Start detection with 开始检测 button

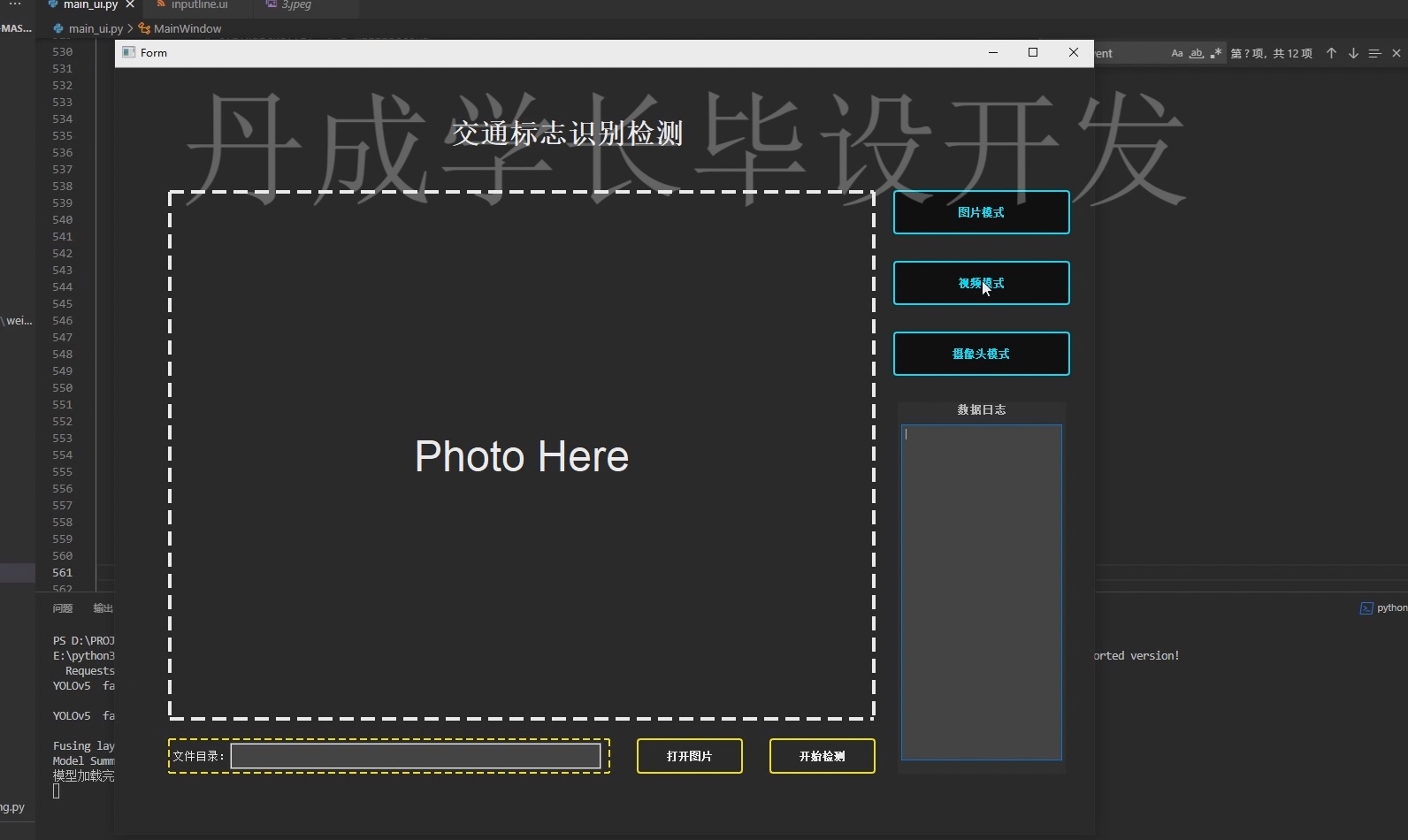[x=822, y=756]
